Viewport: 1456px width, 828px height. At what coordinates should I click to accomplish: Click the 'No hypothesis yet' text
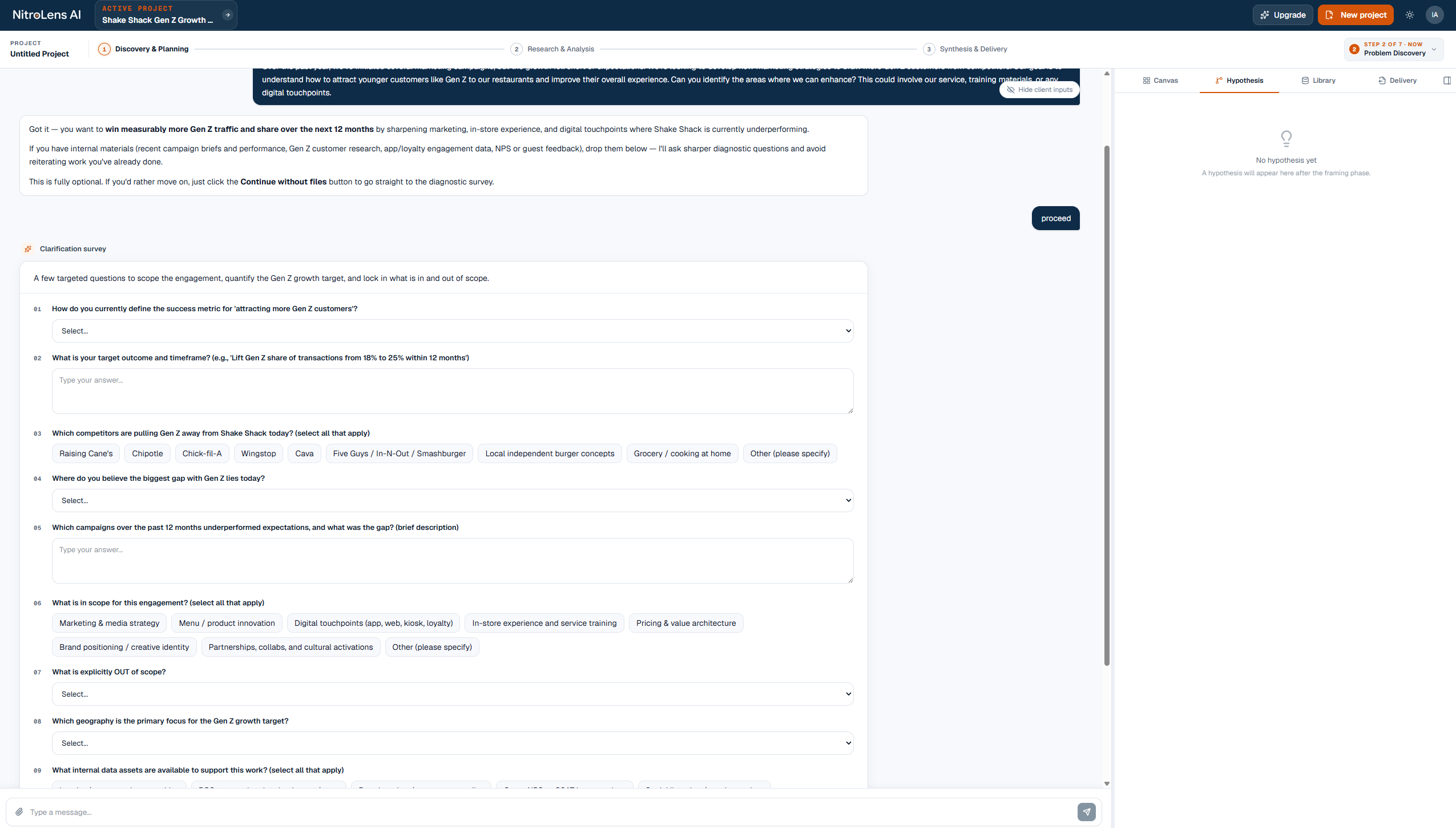[1286, 160]
